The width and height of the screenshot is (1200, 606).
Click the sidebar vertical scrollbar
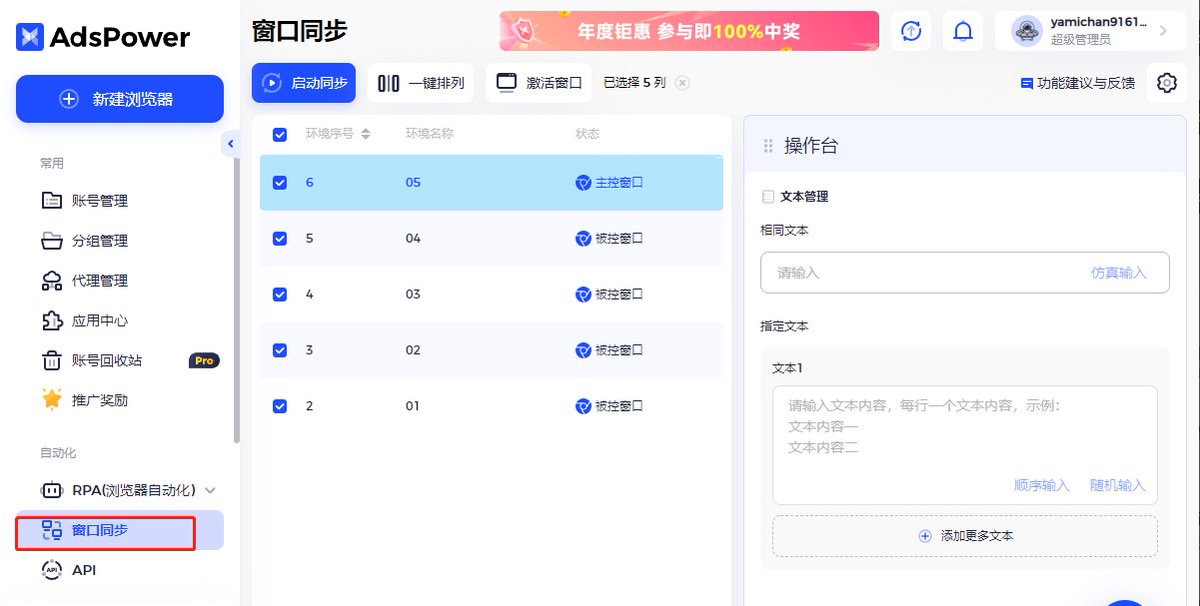click(236, 300)
